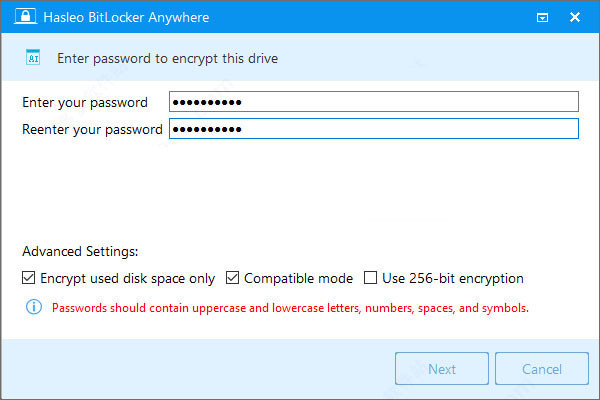Image resolution: width=600 pixels, height=400 pixels.
Task: Click the encrypted drive icon in header
Action: (x=32, y=59)
